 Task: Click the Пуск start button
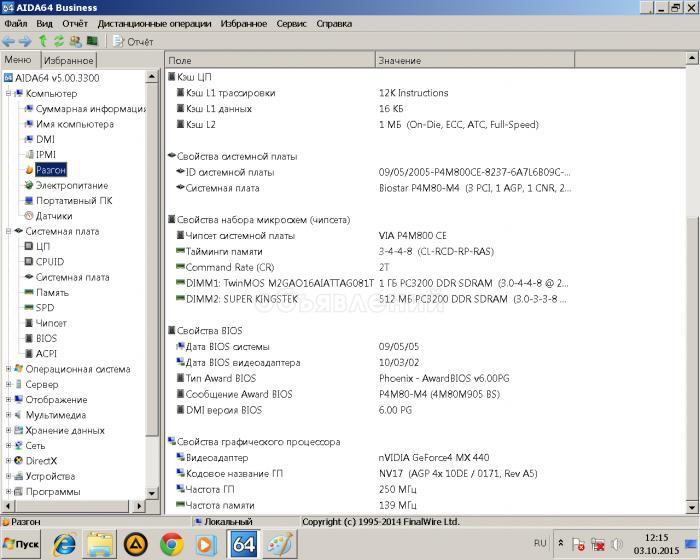pos(21,544)
